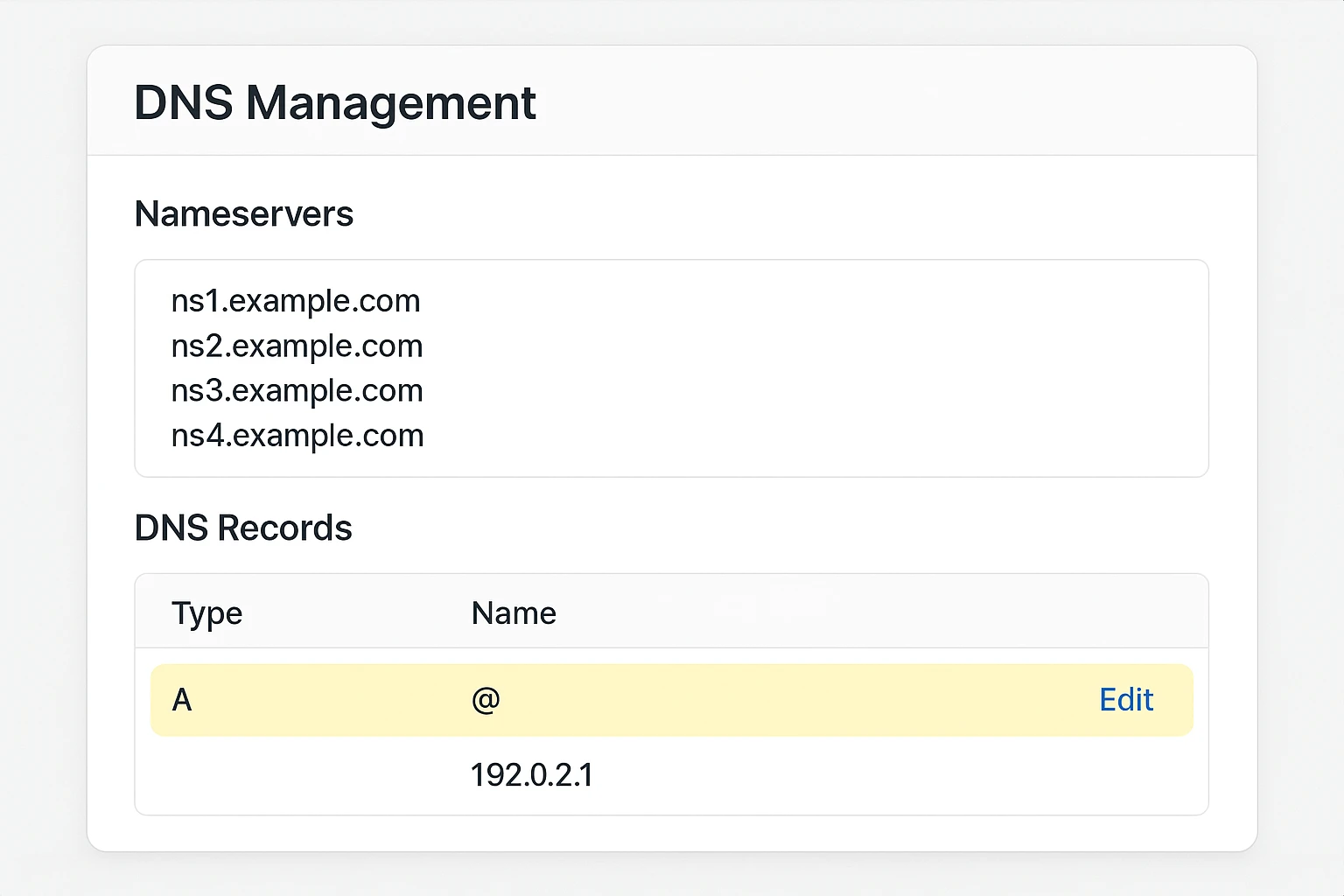Select the nameserver ns4.example.com
Screen dimensions: 1344x896
[x=297, y=436]
